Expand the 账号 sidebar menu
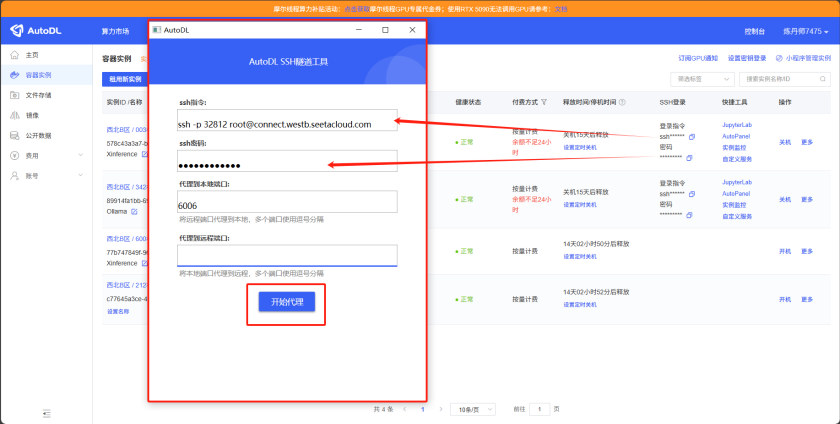 pyautogui.click(x=46, y=176)
